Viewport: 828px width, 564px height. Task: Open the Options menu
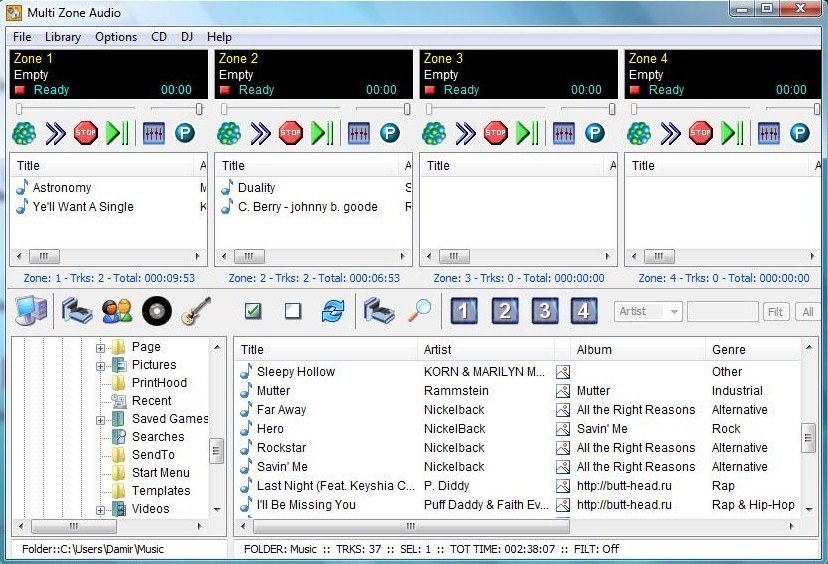116,37
